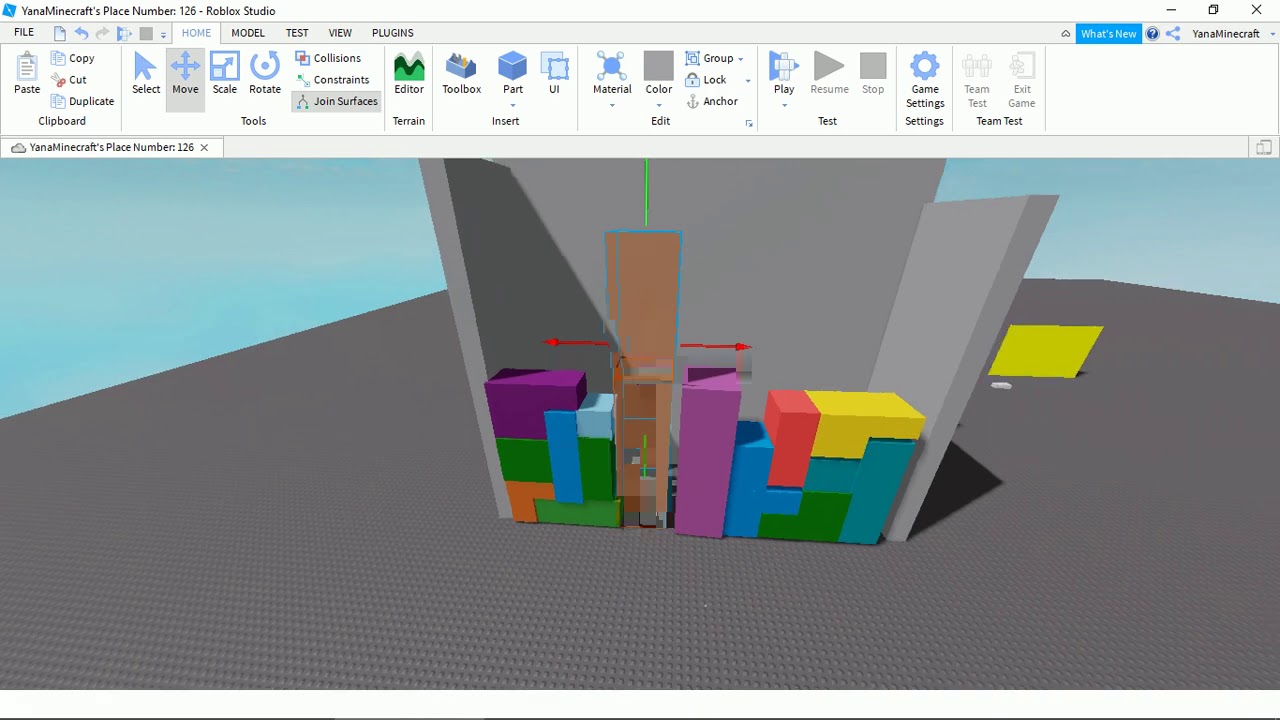Expand the Part type dropdown arrow
Viewport: 1280px width, 720px height.
[x=513, y=105]
